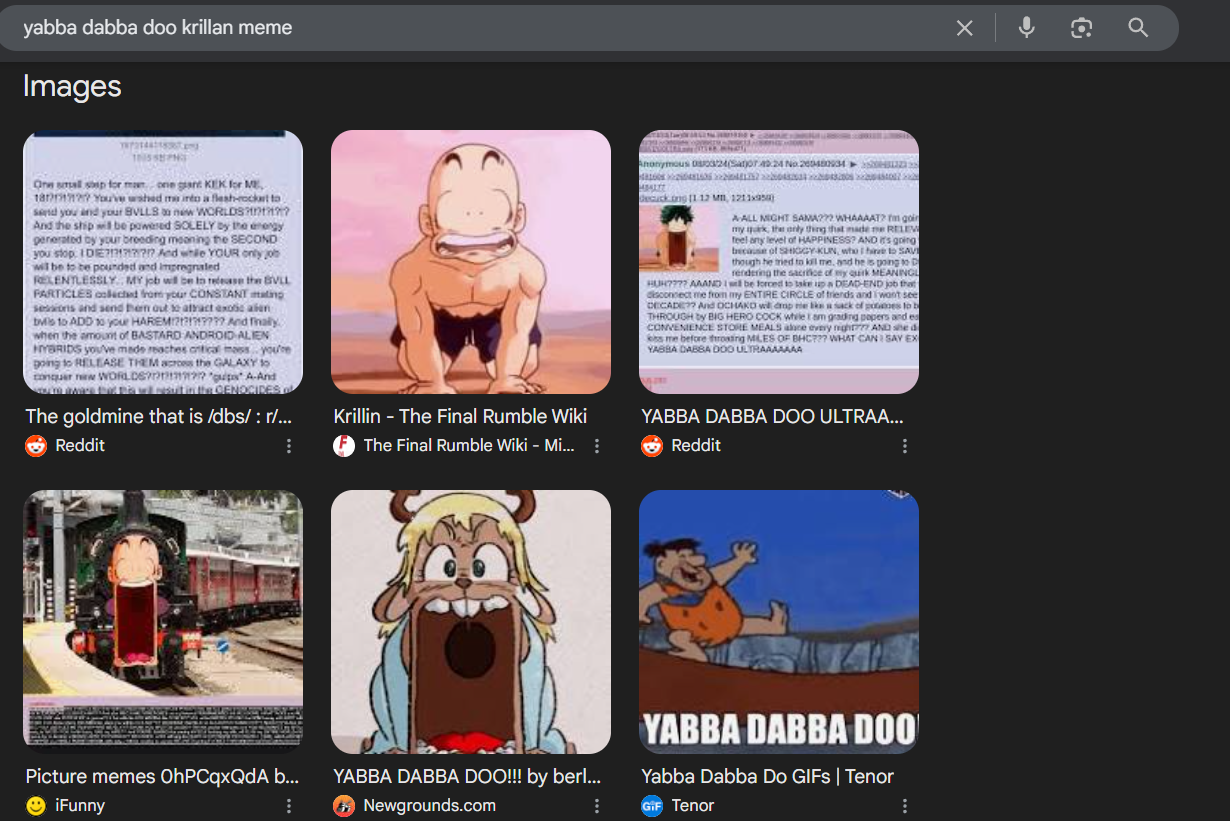Viewport: 1230px width, 821px height.
Task: Open more options for the iFunny result
Action: click(289, 806)
